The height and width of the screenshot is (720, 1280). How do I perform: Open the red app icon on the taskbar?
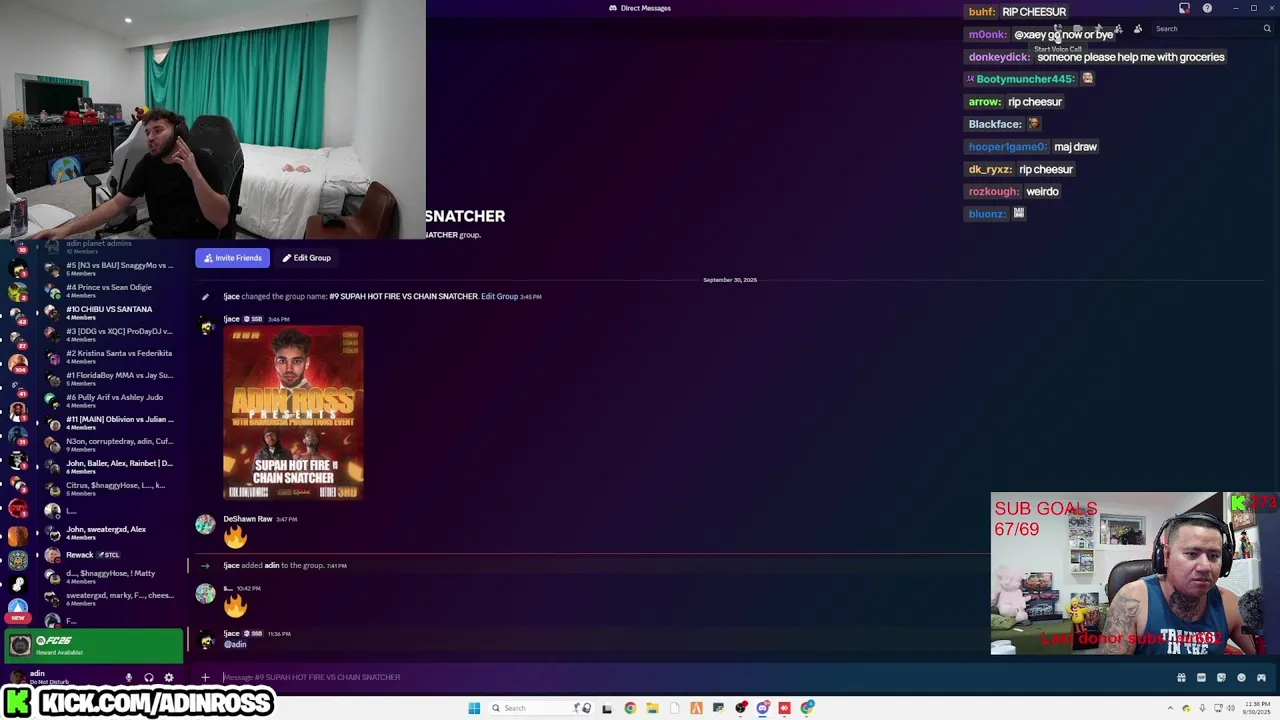(785, 708)
